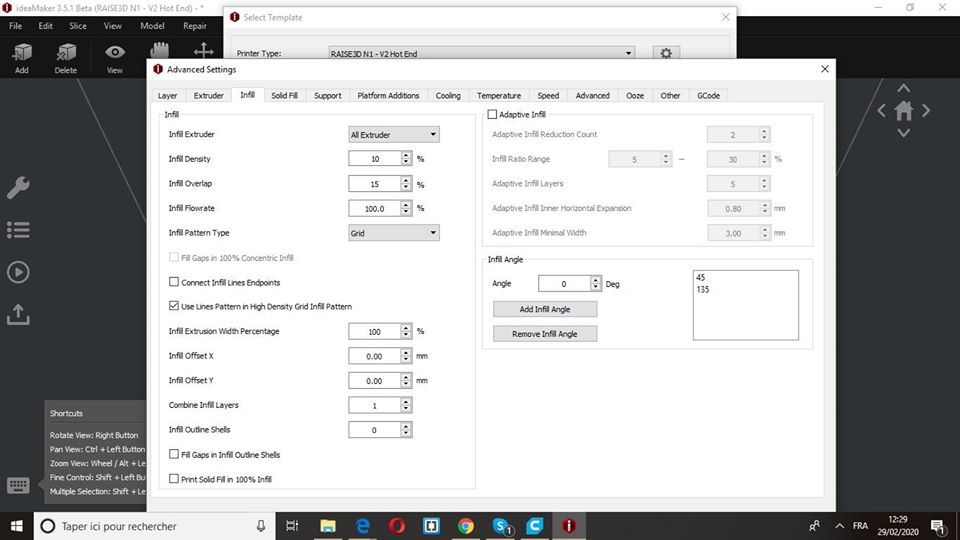
Task: Click Cortana microphone icon in search box
Action: tap(261, 526)
